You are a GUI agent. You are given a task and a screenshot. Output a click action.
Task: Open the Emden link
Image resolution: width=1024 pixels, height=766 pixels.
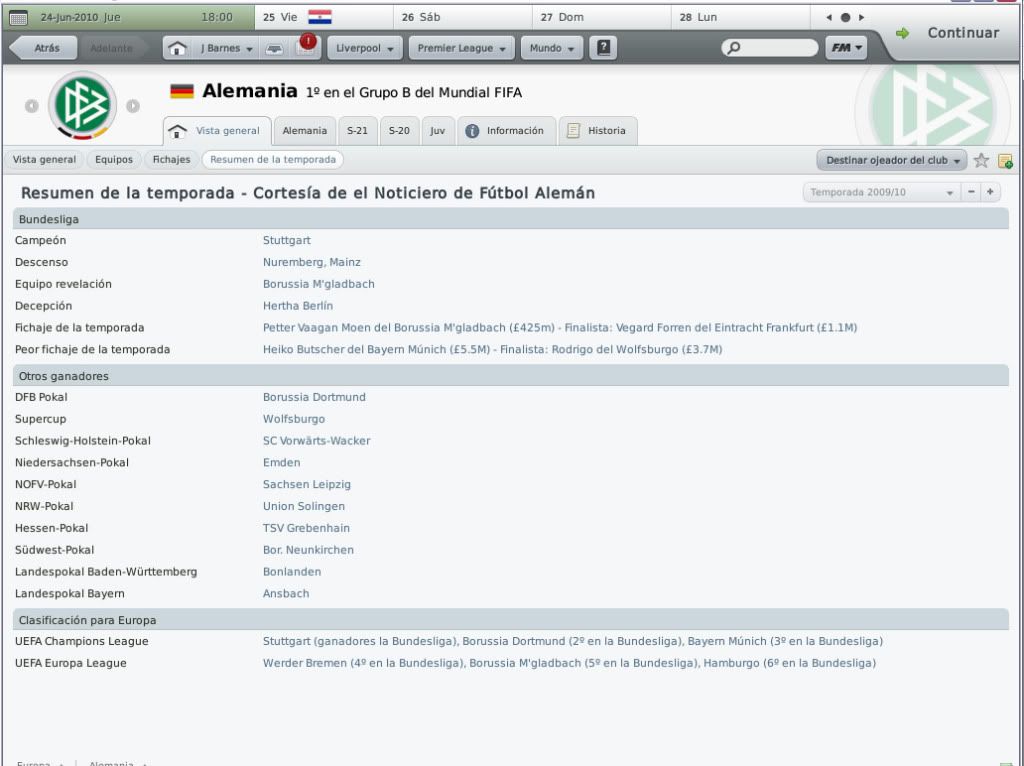pos(281,462)
